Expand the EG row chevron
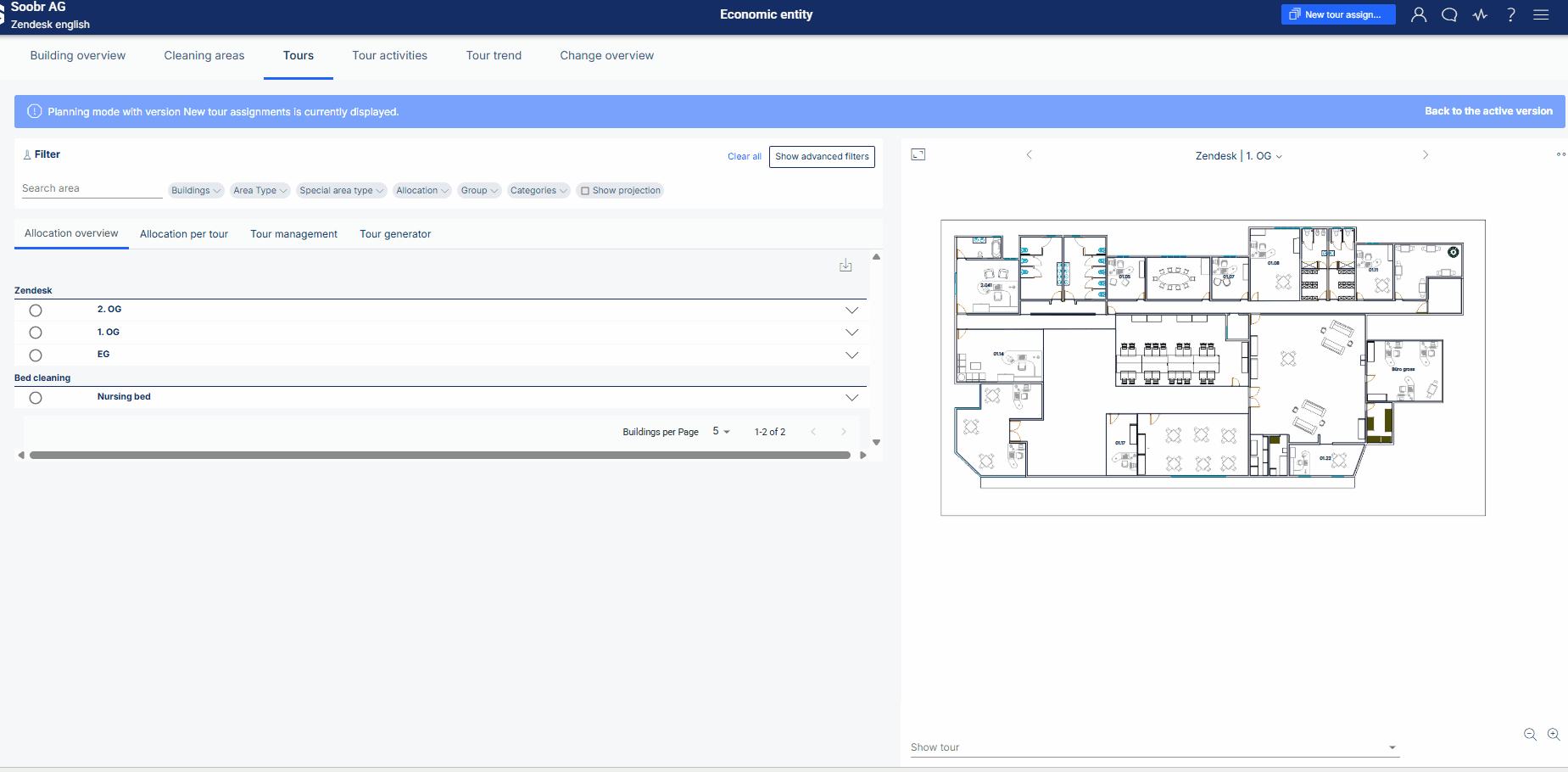Screen dimensions: 1568x772 [852, 355]
